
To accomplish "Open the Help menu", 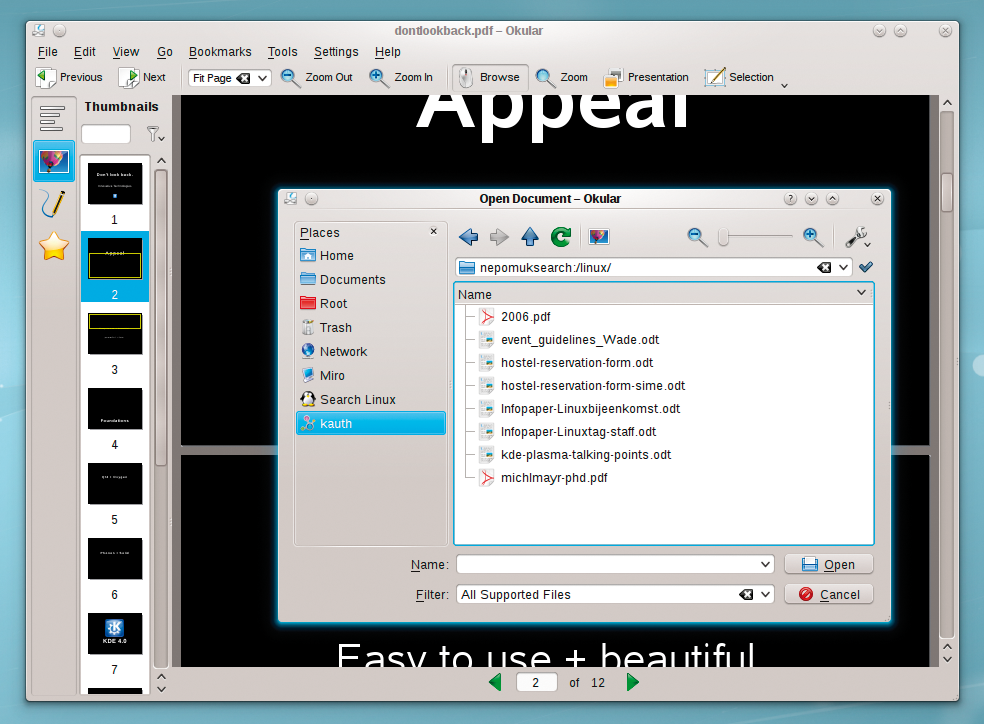I will click(387, 51).
